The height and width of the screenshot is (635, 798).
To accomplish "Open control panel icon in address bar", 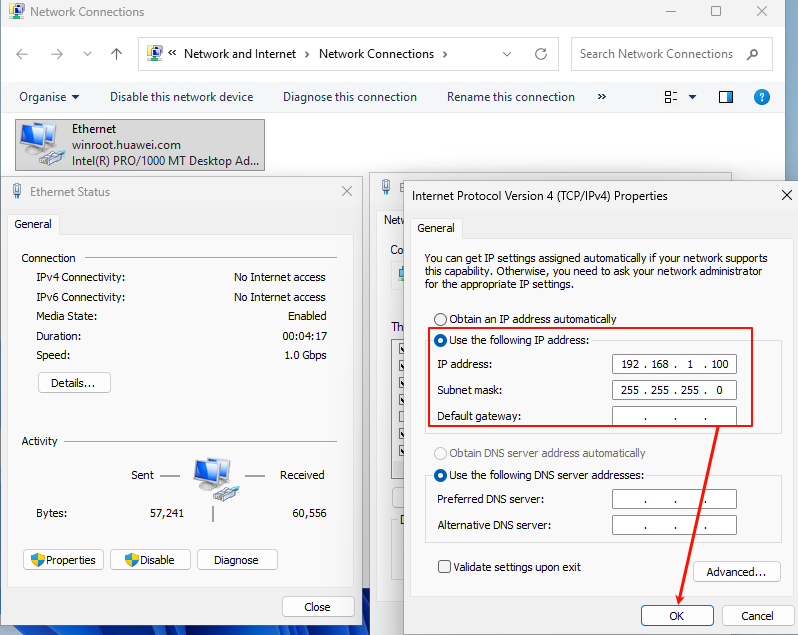I will 155,53.
